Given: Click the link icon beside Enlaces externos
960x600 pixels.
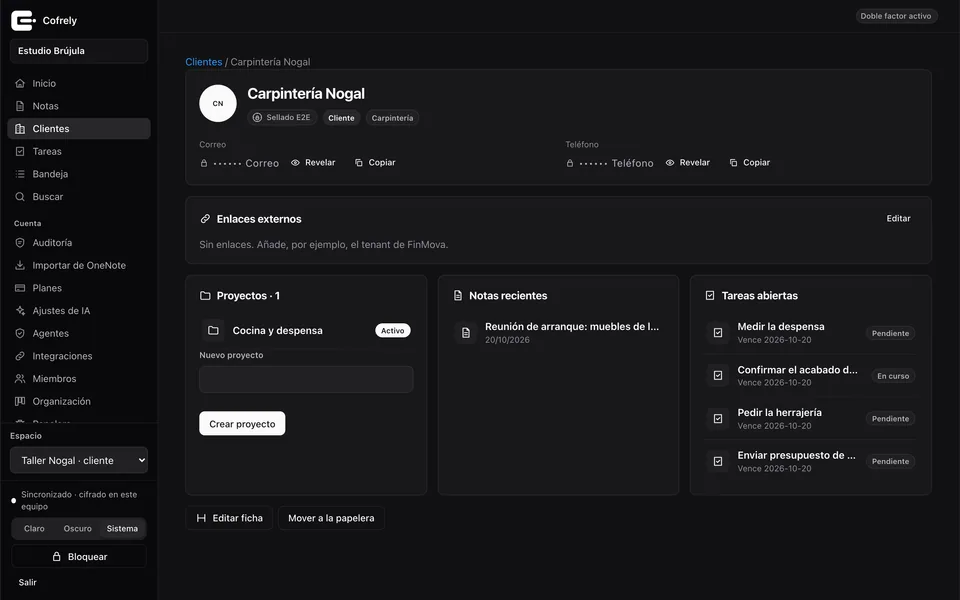Looking at the screenshot, I should pyautogui.click(x=205, y=219).
